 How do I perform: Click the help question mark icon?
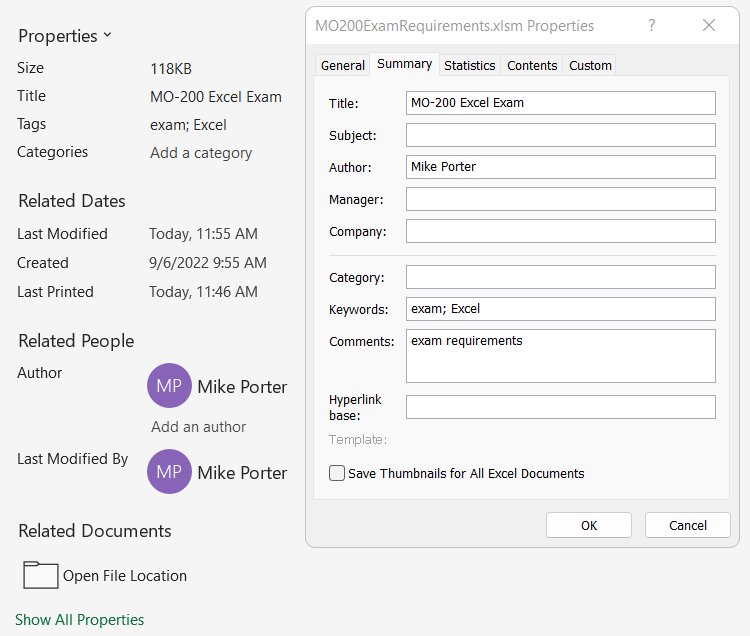tap(651, 25)
